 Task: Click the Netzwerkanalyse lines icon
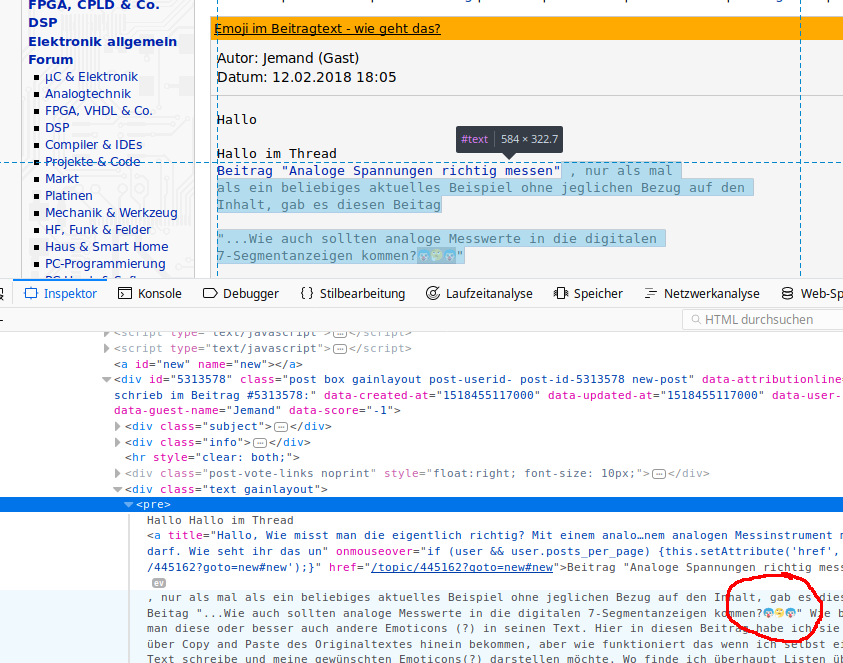[x=651, y=294]
